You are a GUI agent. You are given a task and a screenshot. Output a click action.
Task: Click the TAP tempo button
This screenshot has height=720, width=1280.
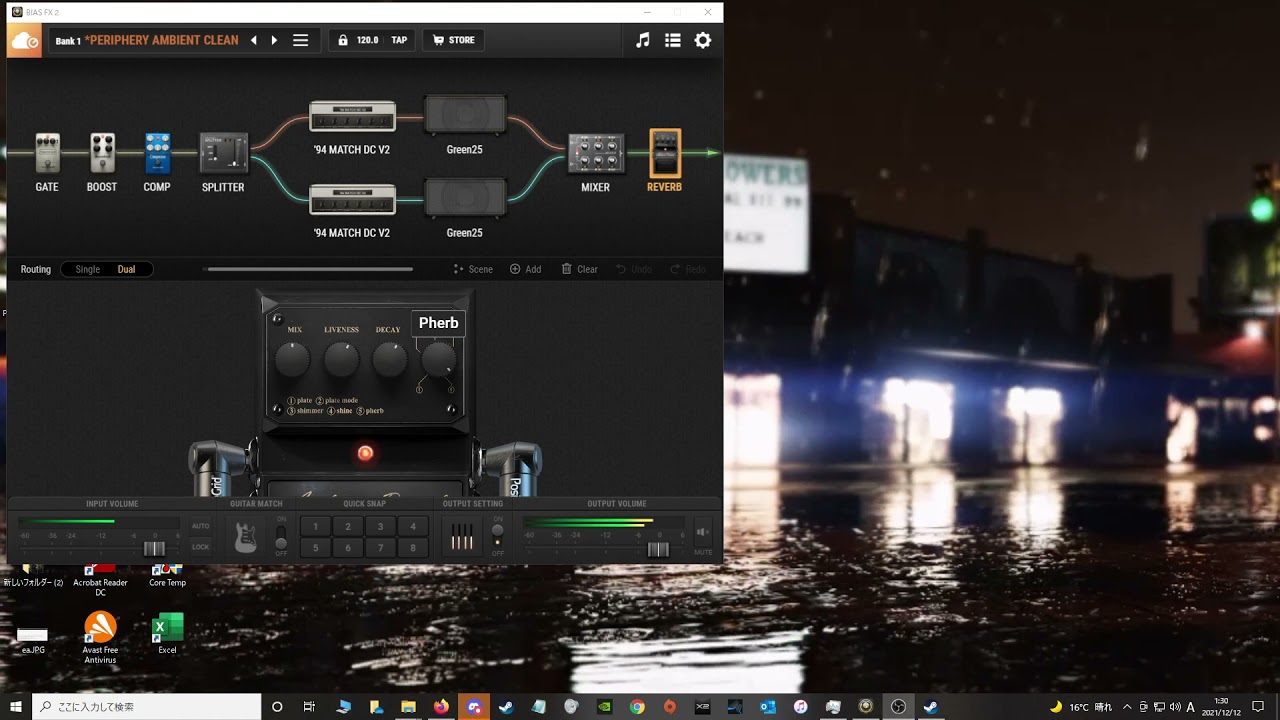[399, 41]
